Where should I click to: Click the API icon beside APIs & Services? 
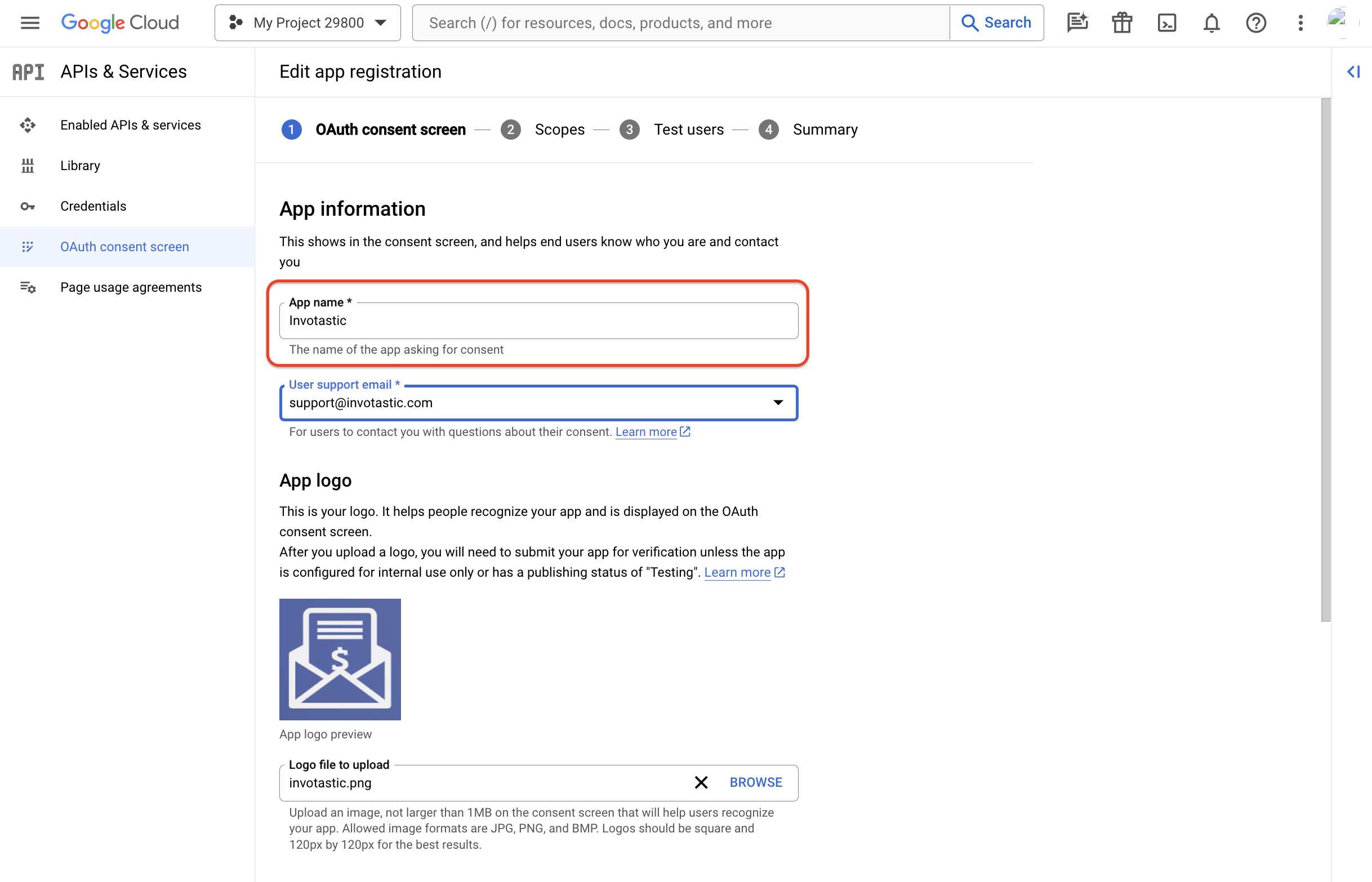28,72
